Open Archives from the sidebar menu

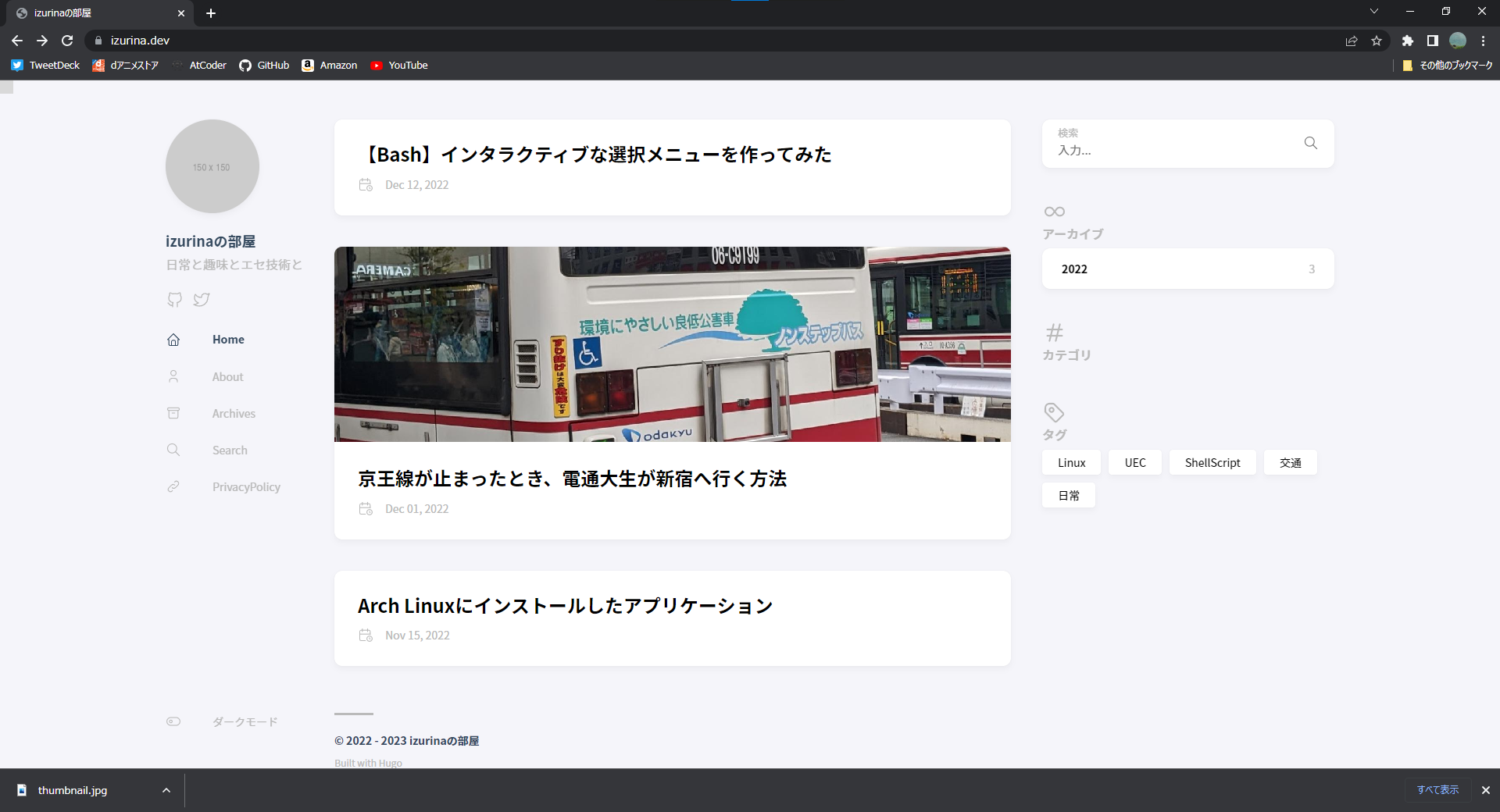point(234,413)
